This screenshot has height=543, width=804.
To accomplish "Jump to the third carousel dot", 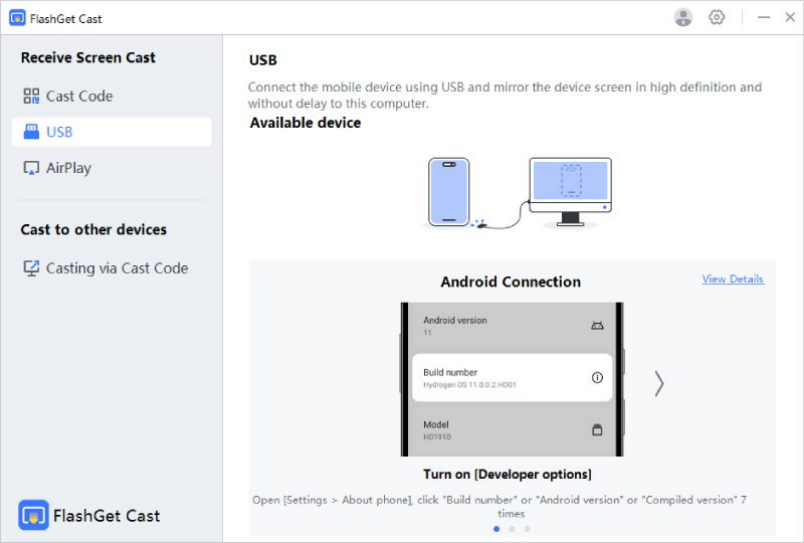I will tap(527, 528).
